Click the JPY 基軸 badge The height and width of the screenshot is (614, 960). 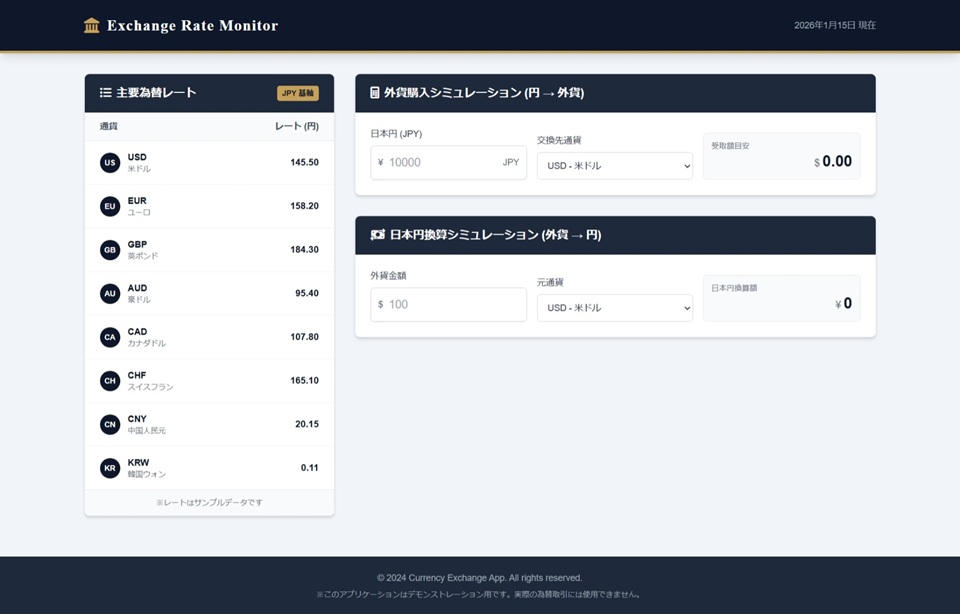pos(298,93)
